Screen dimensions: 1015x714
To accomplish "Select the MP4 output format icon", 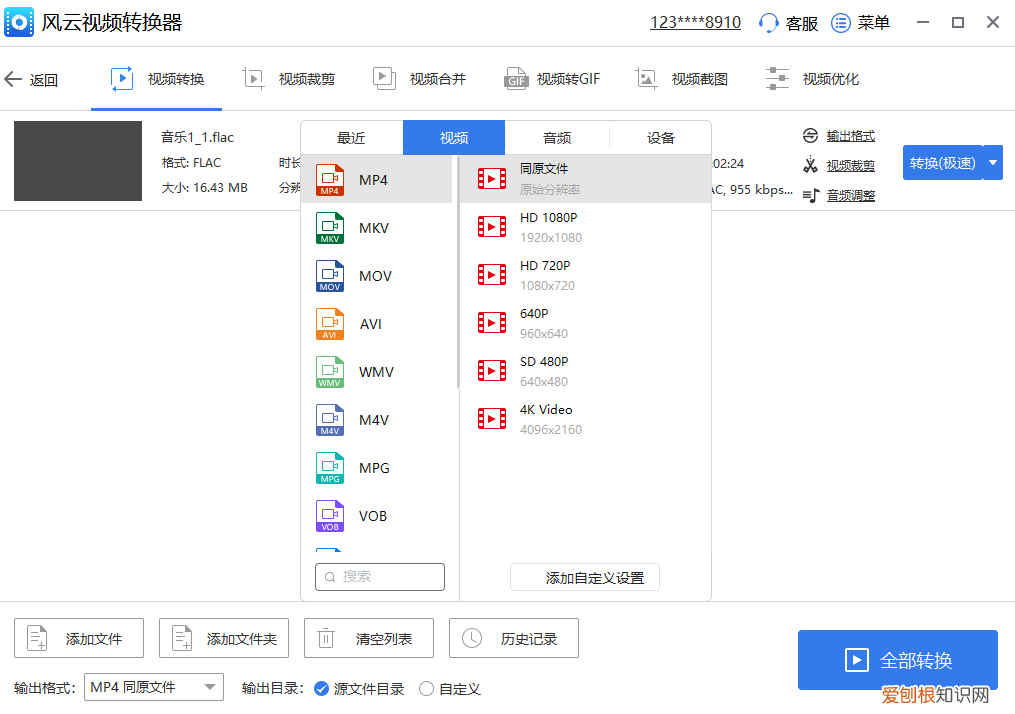I will click(330, 180).
